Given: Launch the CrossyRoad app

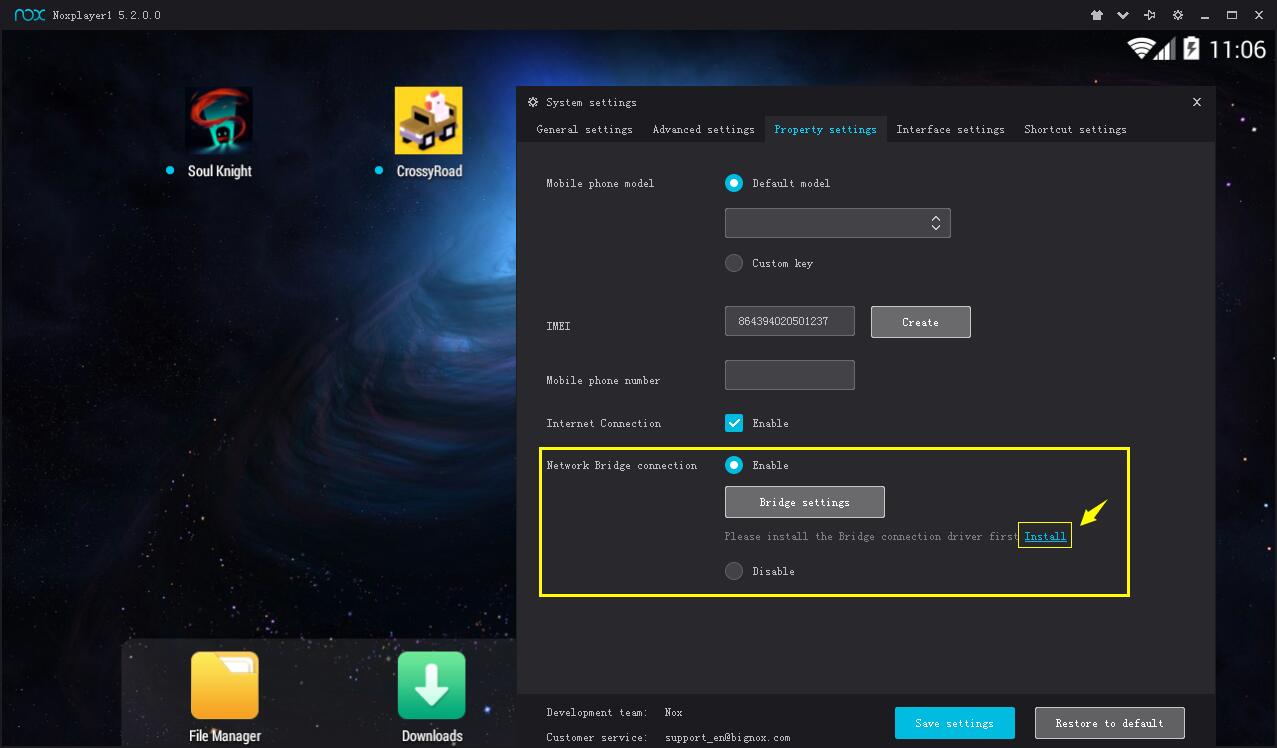Looking at the screenshot, I should click(x=428, y=121).
